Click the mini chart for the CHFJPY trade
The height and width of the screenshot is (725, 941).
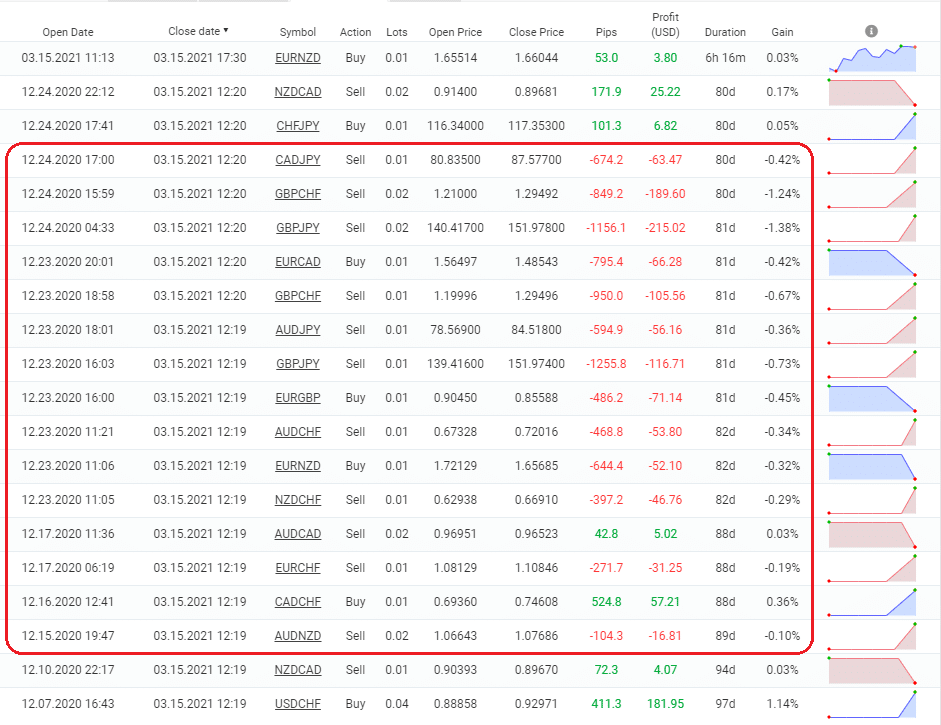[872, 126]
